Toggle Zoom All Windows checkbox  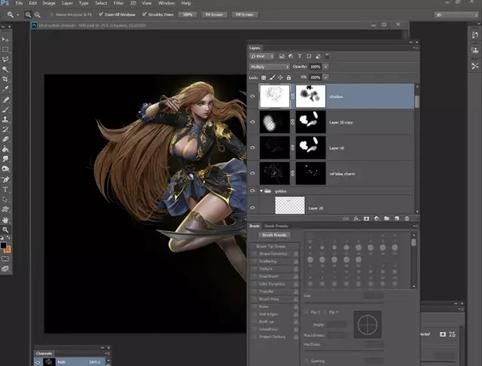[101, 14]
